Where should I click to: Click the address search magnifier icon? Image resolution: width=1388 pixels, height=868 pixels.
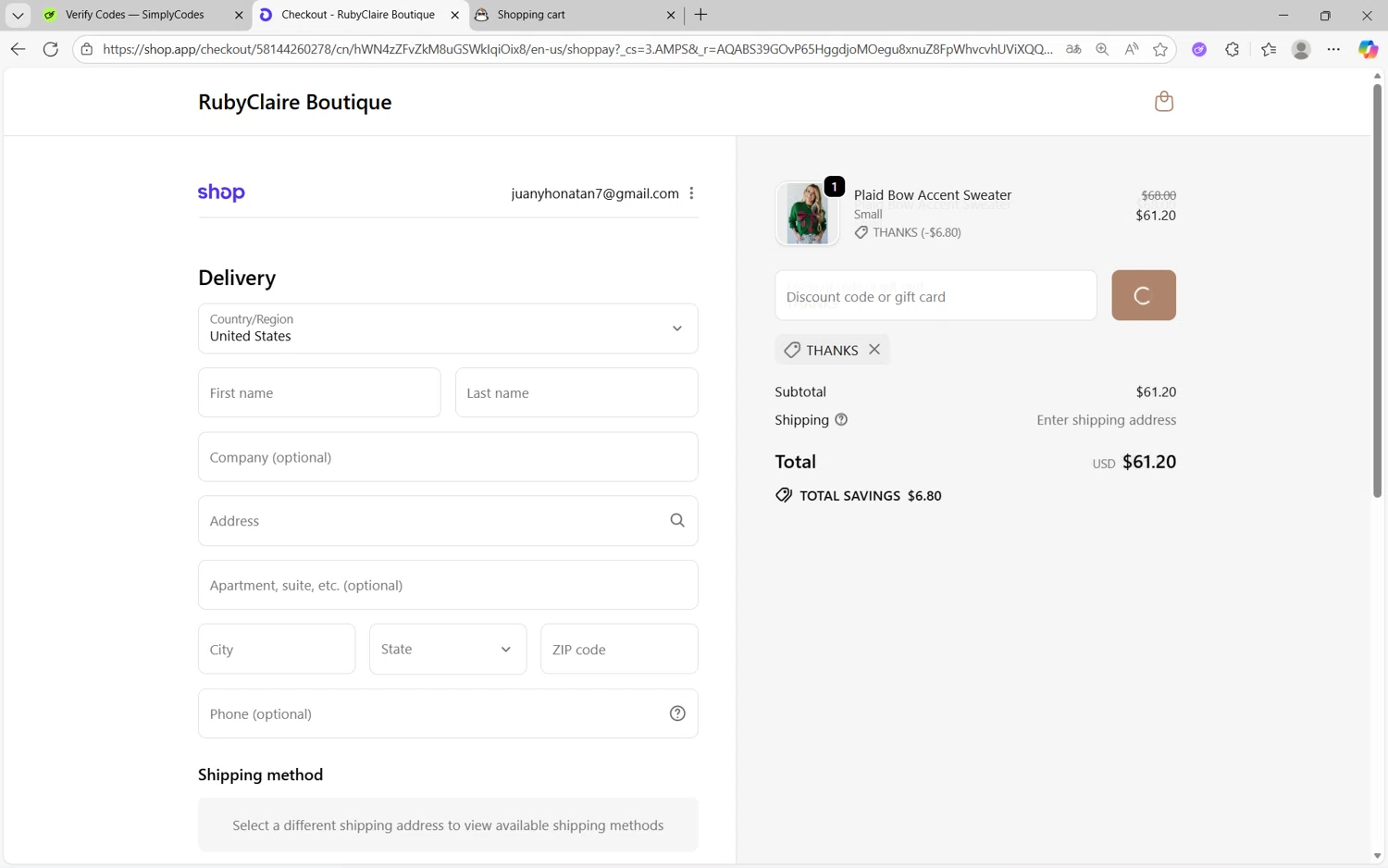(677, 520)
